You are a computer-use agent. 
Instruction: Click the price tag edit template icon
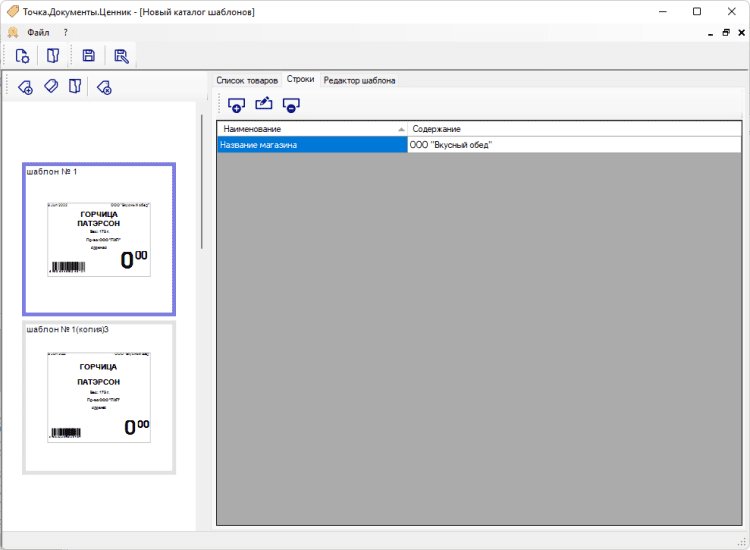pyautogui.click(x=51, y=87)
